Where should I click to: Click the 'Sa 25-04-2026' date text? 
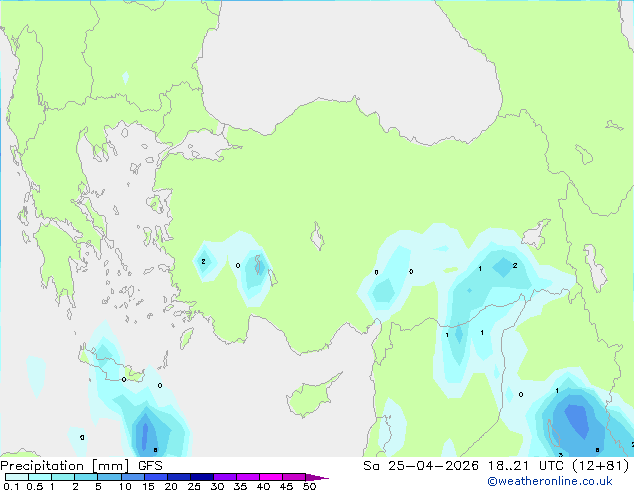click(x=421, y=466)
